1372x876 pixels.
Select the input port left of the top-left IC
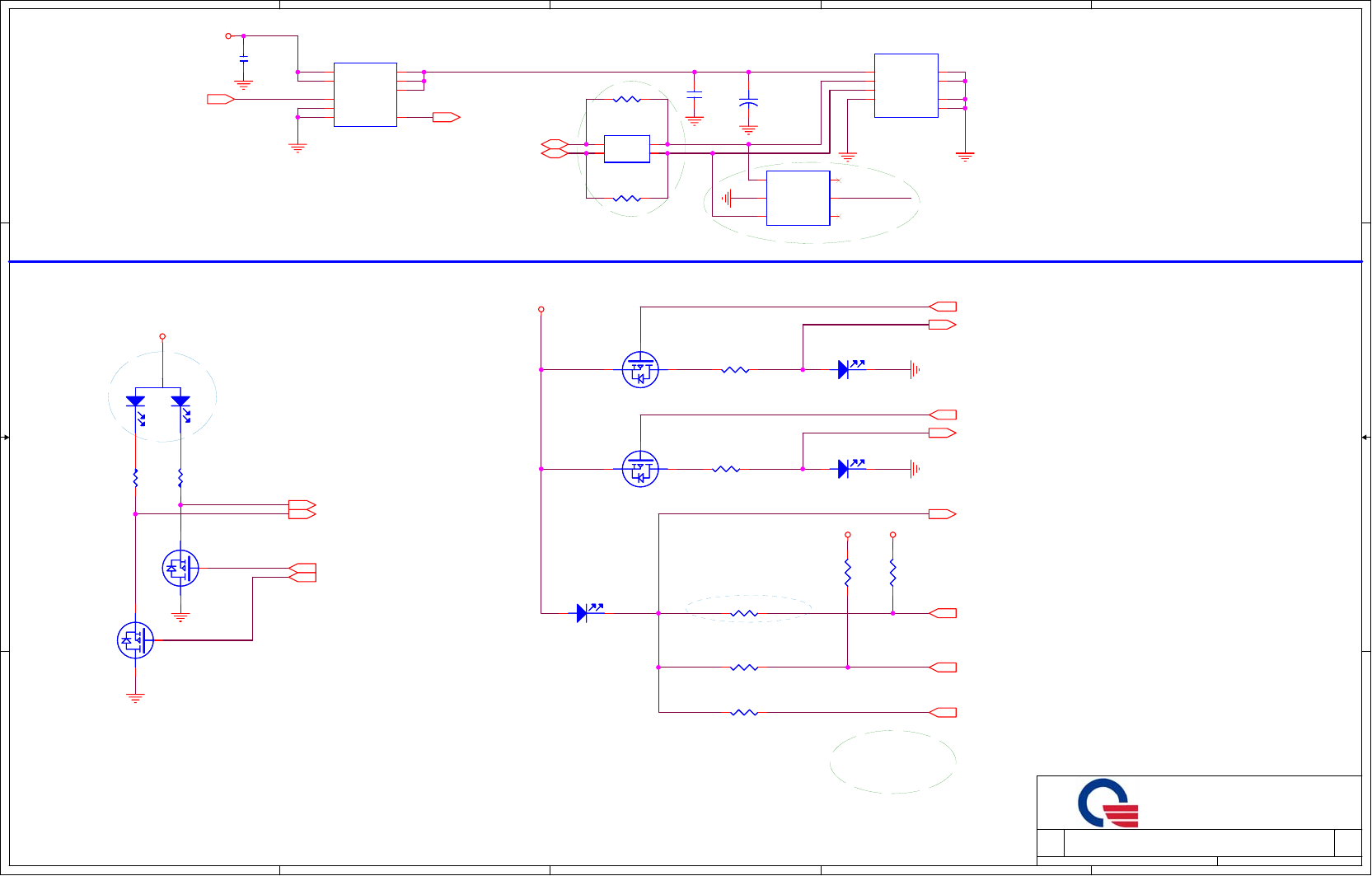click(x=221, y=99)
